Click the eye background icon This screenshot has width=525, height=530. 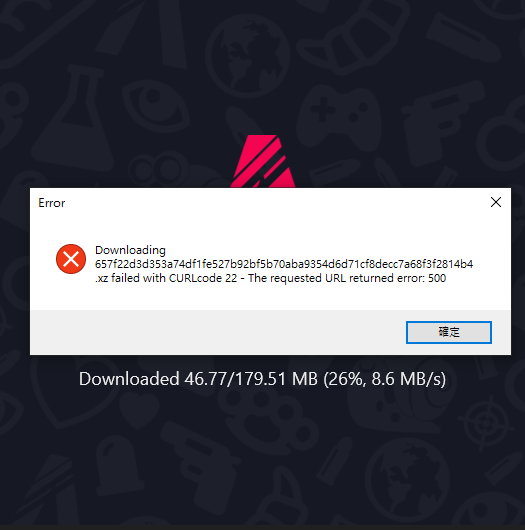tap(156, 106)
